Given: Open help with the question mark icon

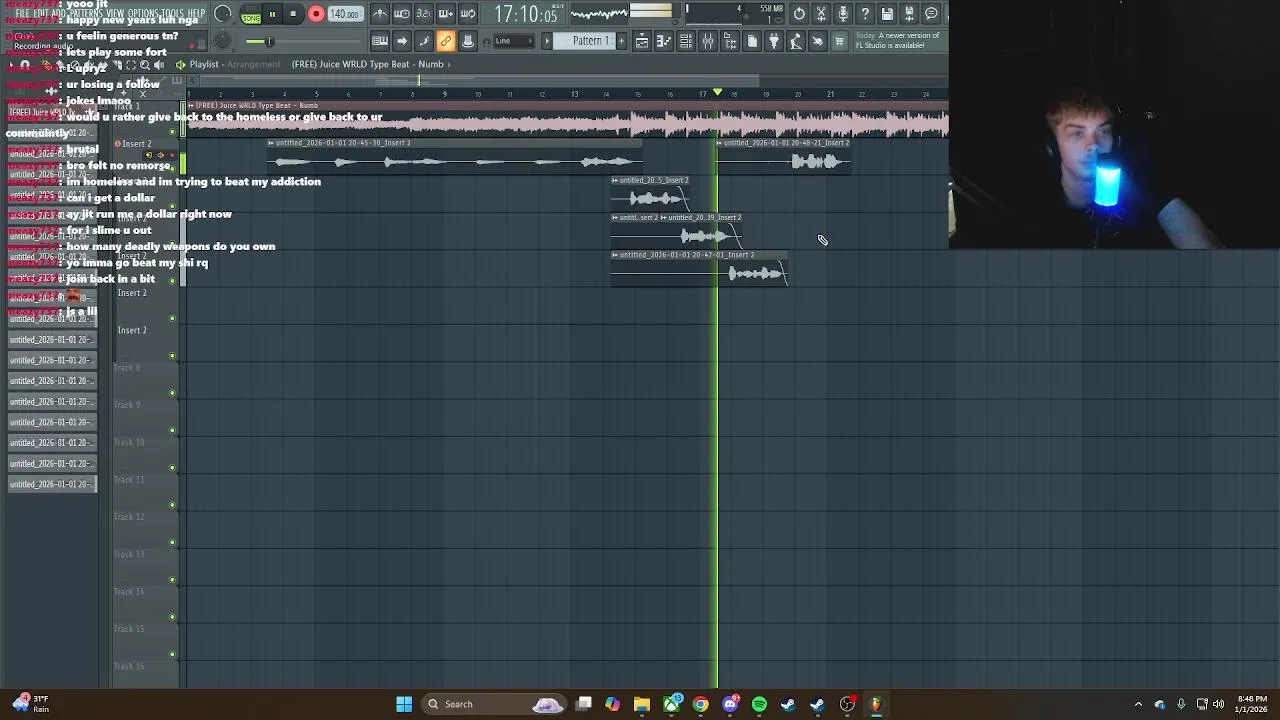Looking at the screenshot, I should [865, 13].
